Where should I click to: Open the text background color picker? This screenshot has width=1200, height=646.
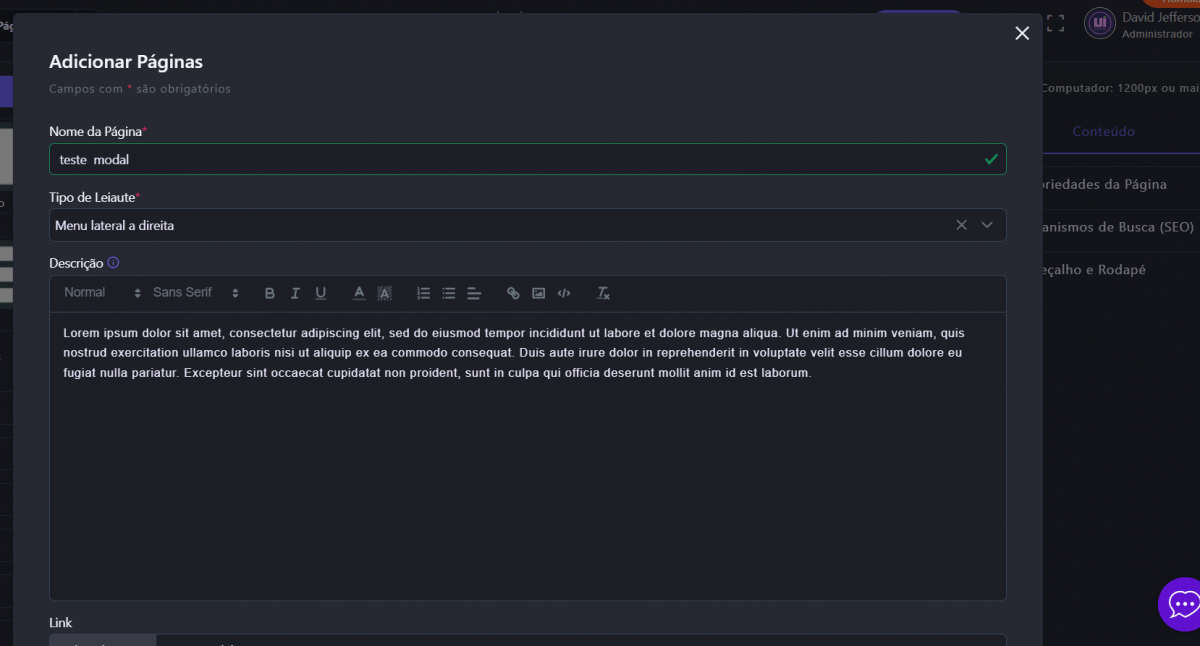(x=384, y=293)
